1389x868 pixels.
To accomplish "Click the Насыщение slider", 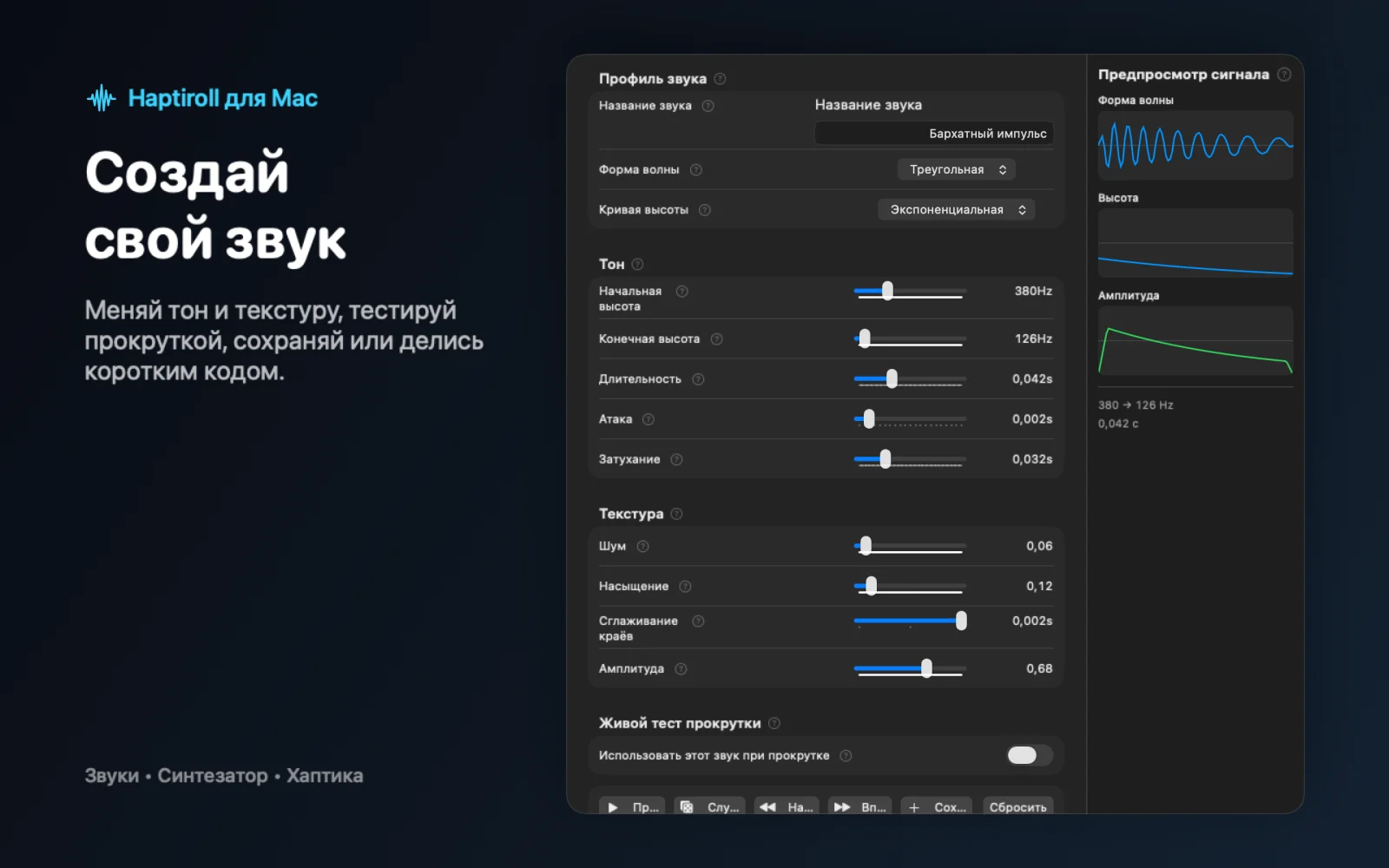I will click(x=910, y=587).
